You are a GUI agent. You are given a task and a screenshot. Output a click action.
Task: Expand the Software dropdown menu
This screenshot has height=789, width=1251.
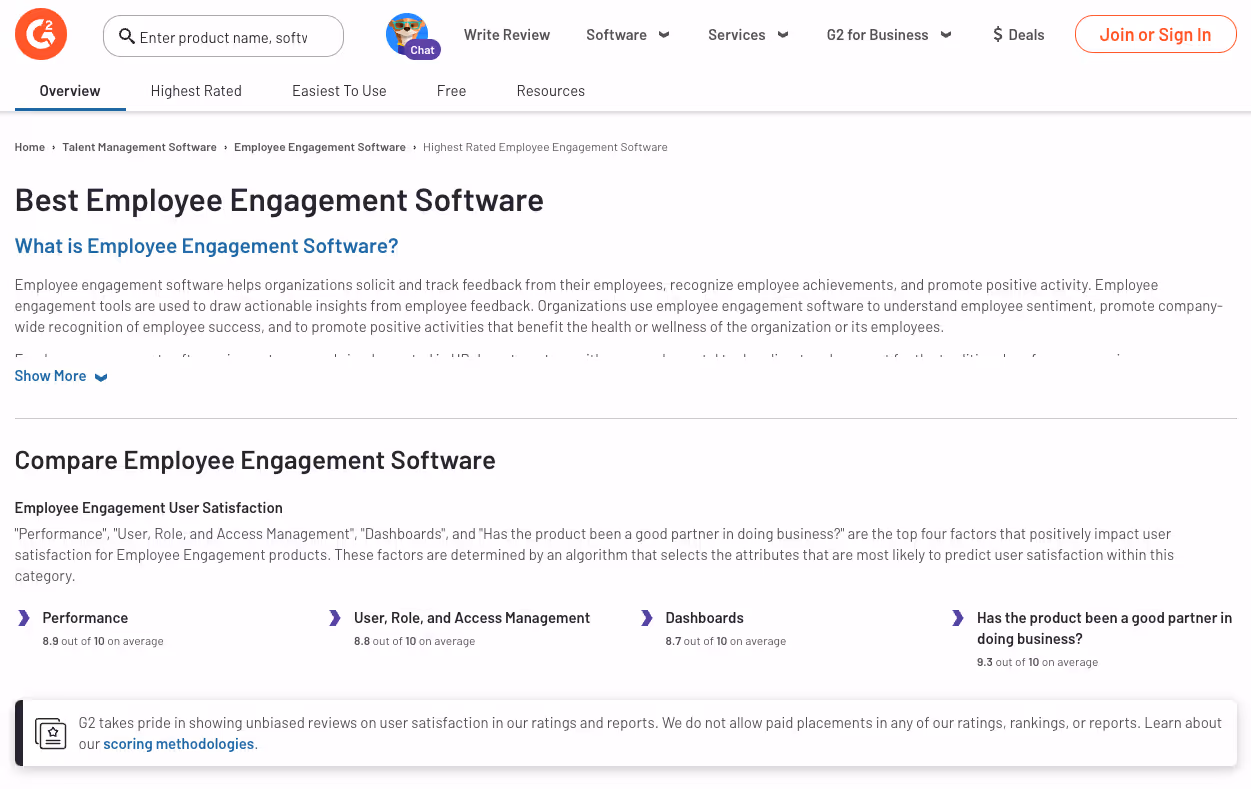[x=628, y=35]
